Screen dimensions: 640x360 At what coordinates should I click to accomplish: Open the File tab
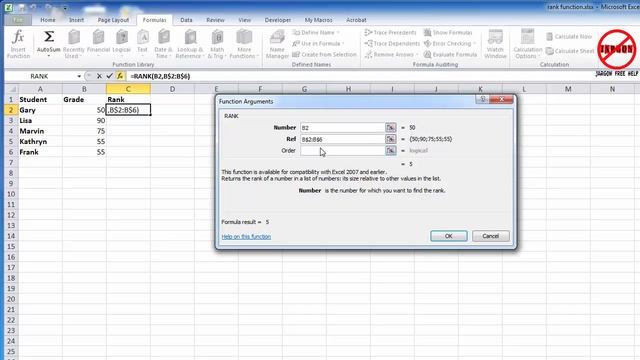tap(18, 20)
